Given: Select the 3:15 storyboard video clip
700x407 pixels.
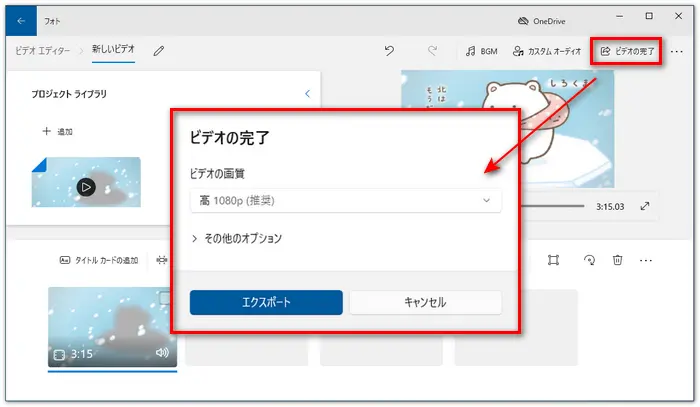Looking at the screenshot, I should (x=112, y=327).
